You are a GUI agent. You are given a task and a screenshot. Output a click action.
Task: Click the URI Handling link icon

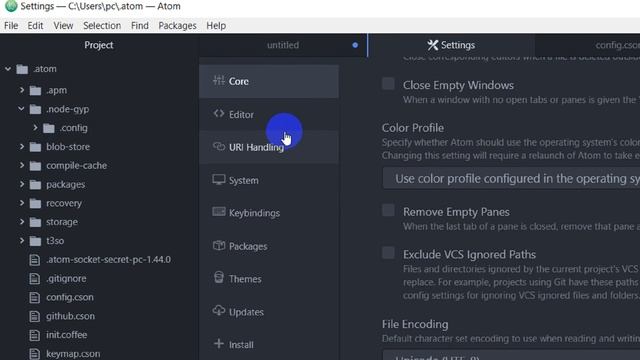pyautogui.click(x=219, y=146)
